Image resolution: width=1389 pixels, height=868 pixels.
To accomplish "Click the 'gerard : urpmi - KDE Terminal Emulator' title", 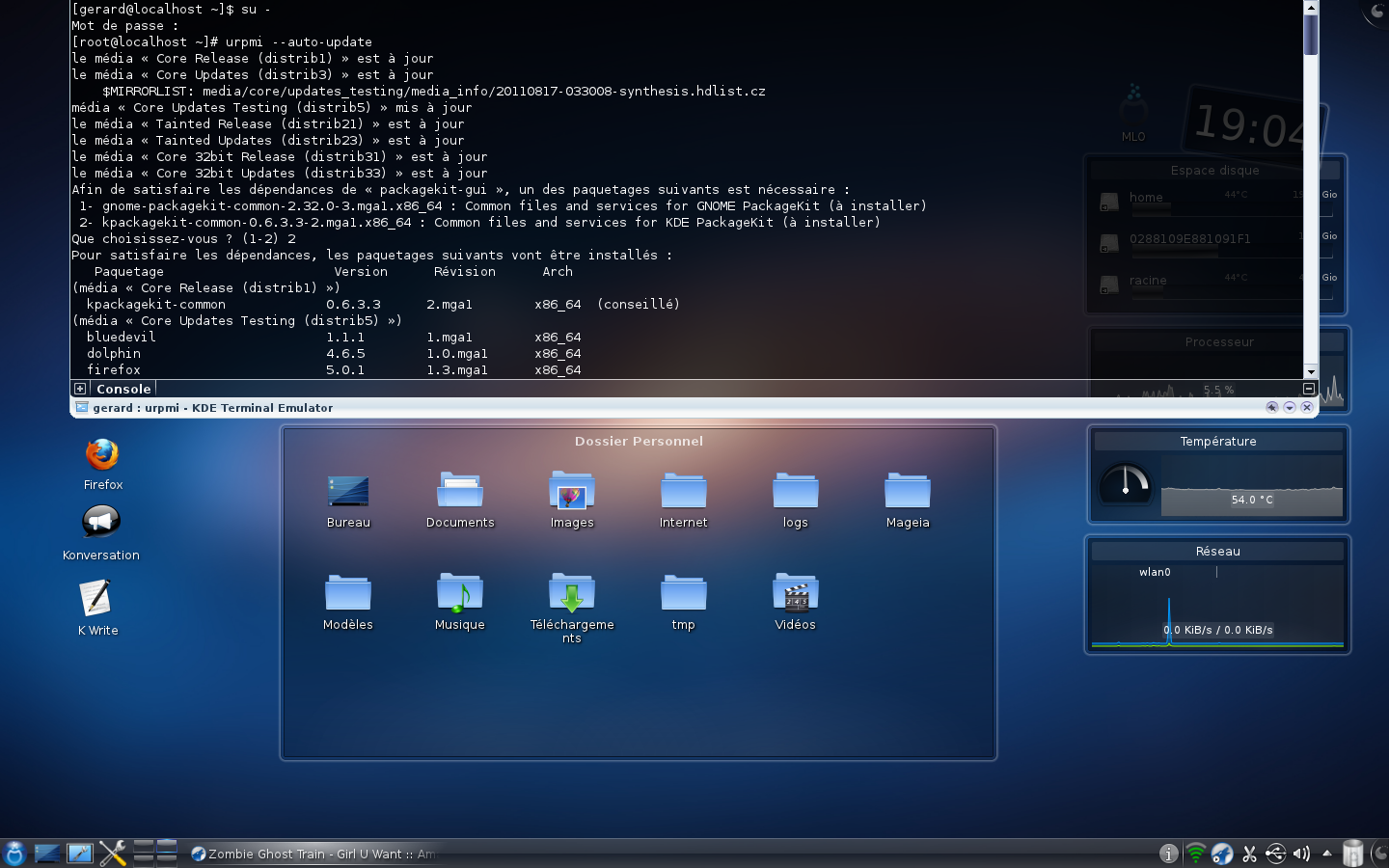I will (x=213, y=408).
